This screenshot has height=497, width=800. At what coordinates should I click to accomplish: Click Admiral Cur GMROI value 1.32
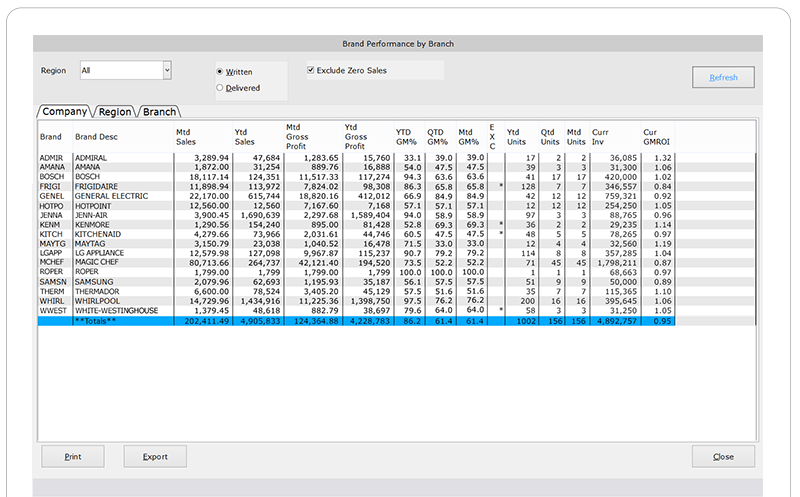[663, 158]
